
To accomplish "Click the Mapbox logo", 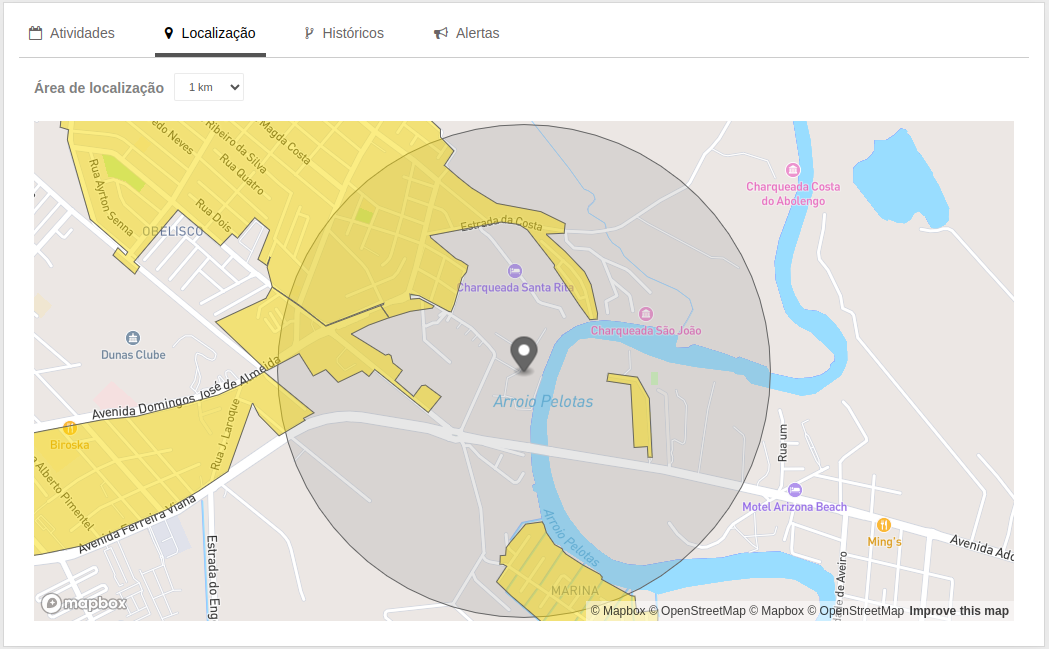I will click(84, 603).
